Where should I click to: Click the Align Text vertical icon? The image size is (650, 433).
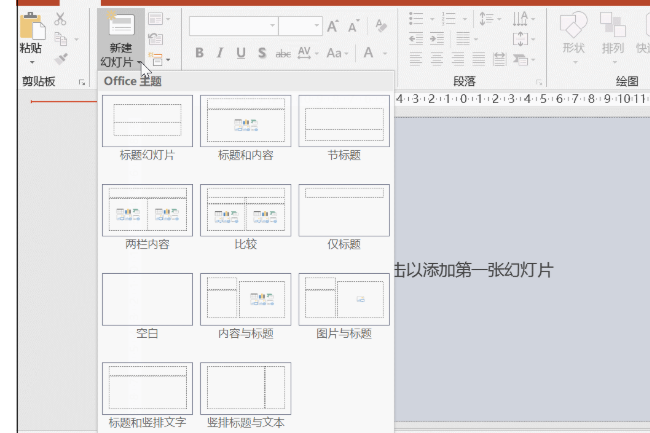[x=520, y=39]
